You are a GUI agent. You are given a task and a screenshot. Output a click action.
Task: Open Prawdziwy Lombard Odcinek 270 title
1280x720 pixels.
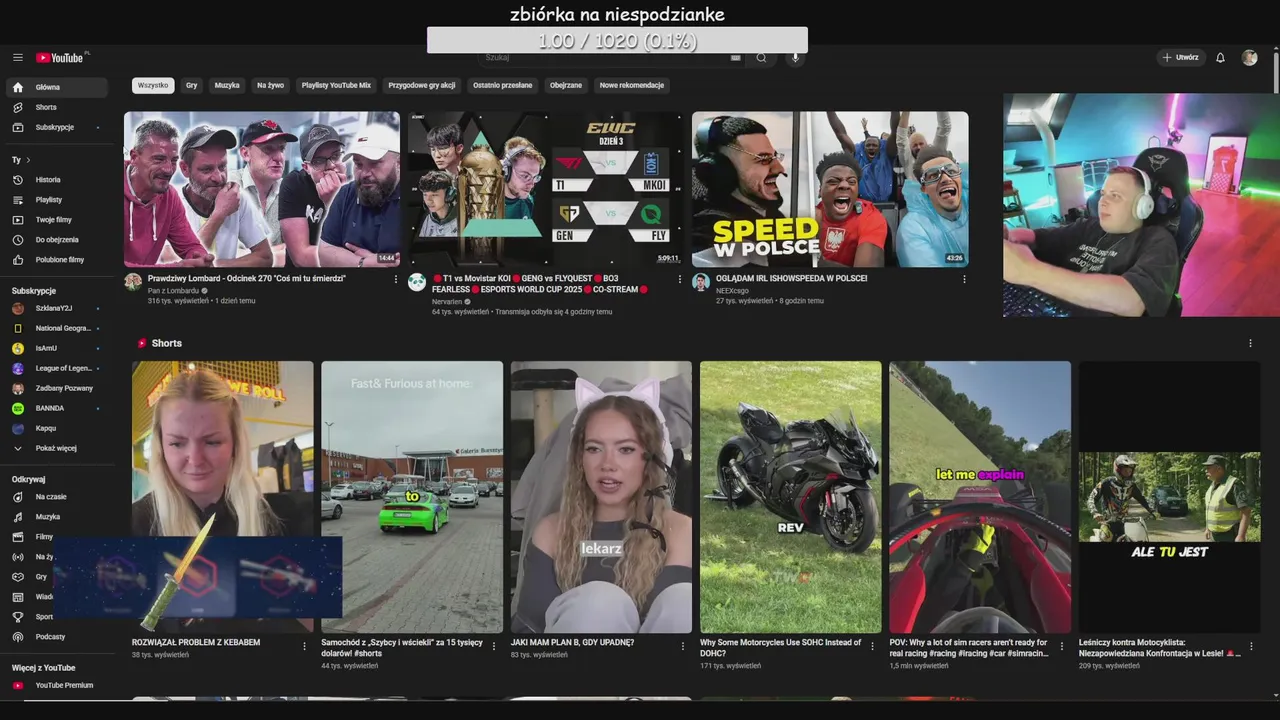tap(247, 279)
